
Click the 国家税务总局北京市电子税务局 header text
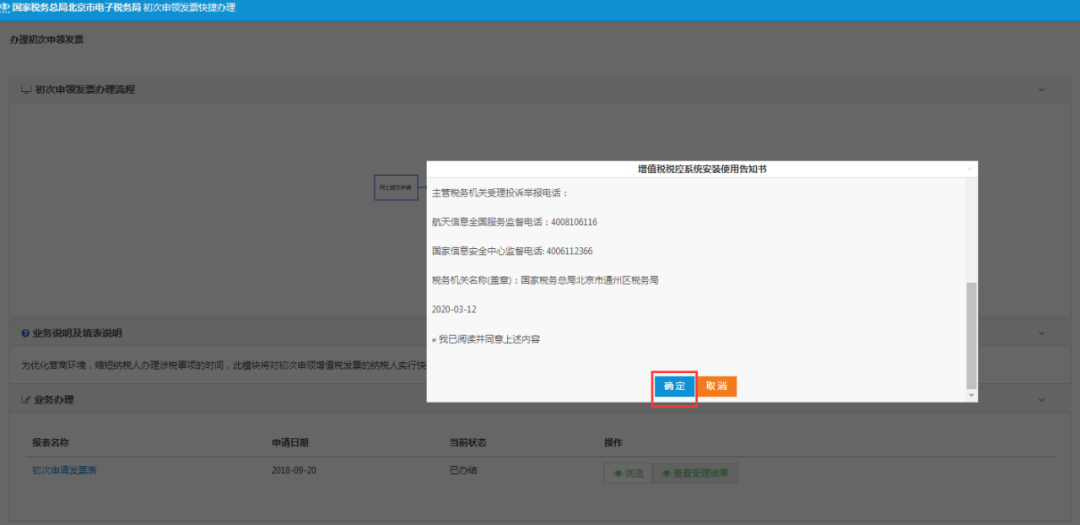click(75, 7)
